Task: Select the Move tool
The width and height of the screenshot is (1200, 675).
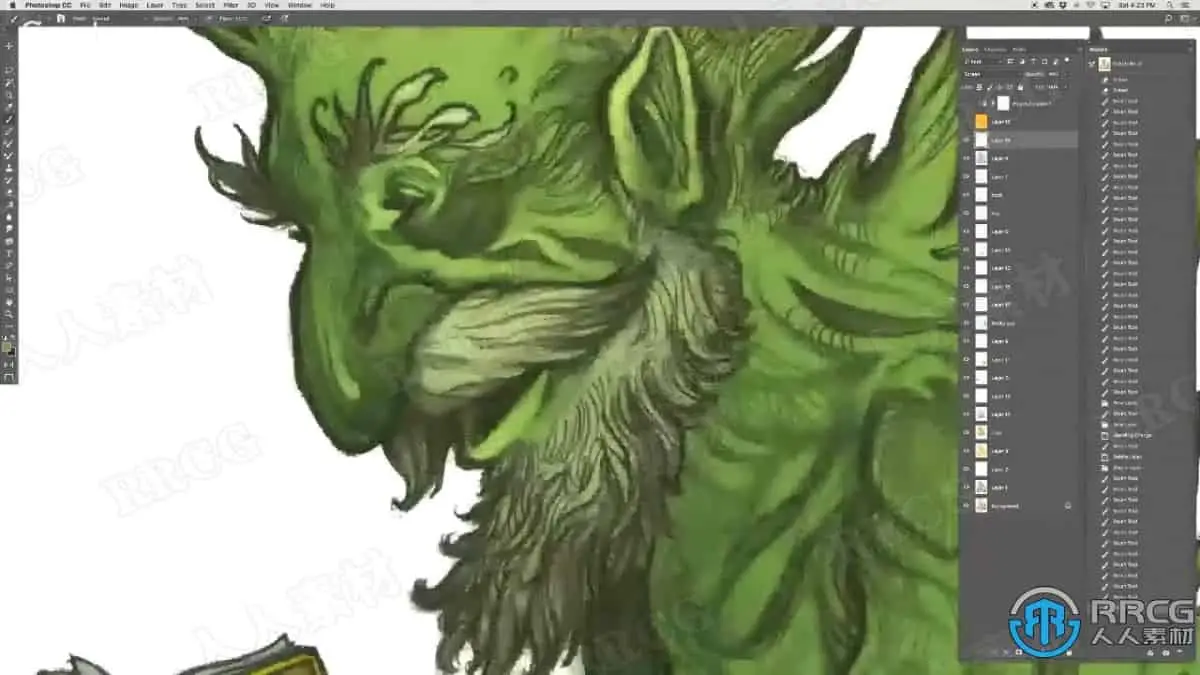Action: (9, 46)
